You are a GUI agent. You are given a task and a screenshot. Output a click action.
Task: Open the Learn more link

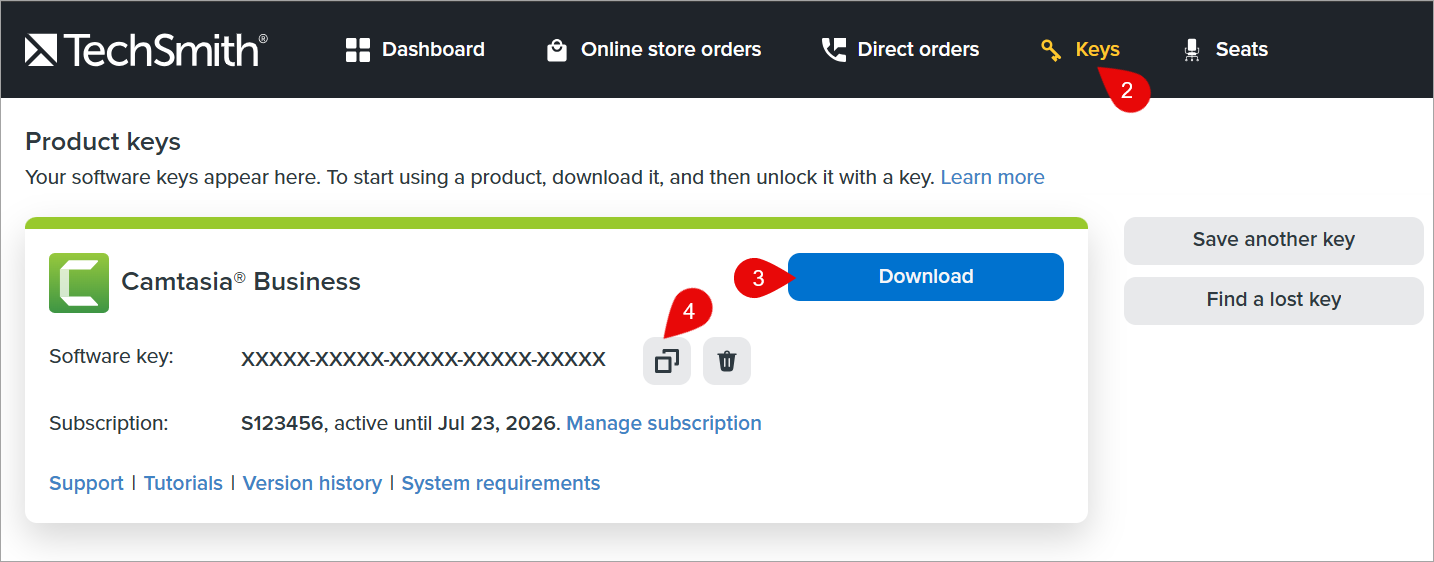click(992, 177)
